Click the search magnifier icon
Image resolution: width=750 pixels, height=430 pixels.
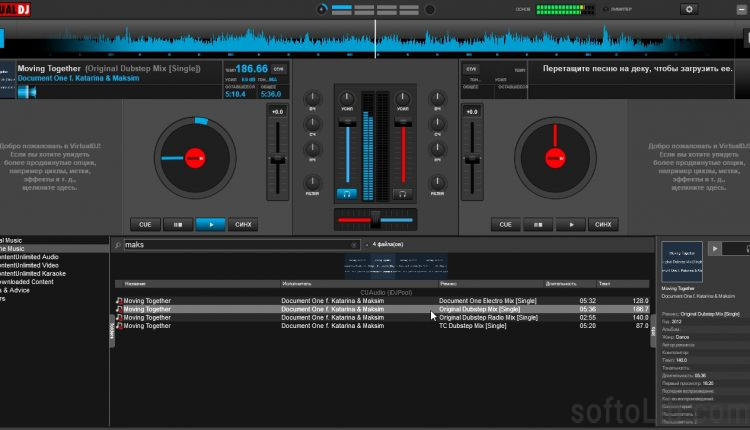pos(118,245)
